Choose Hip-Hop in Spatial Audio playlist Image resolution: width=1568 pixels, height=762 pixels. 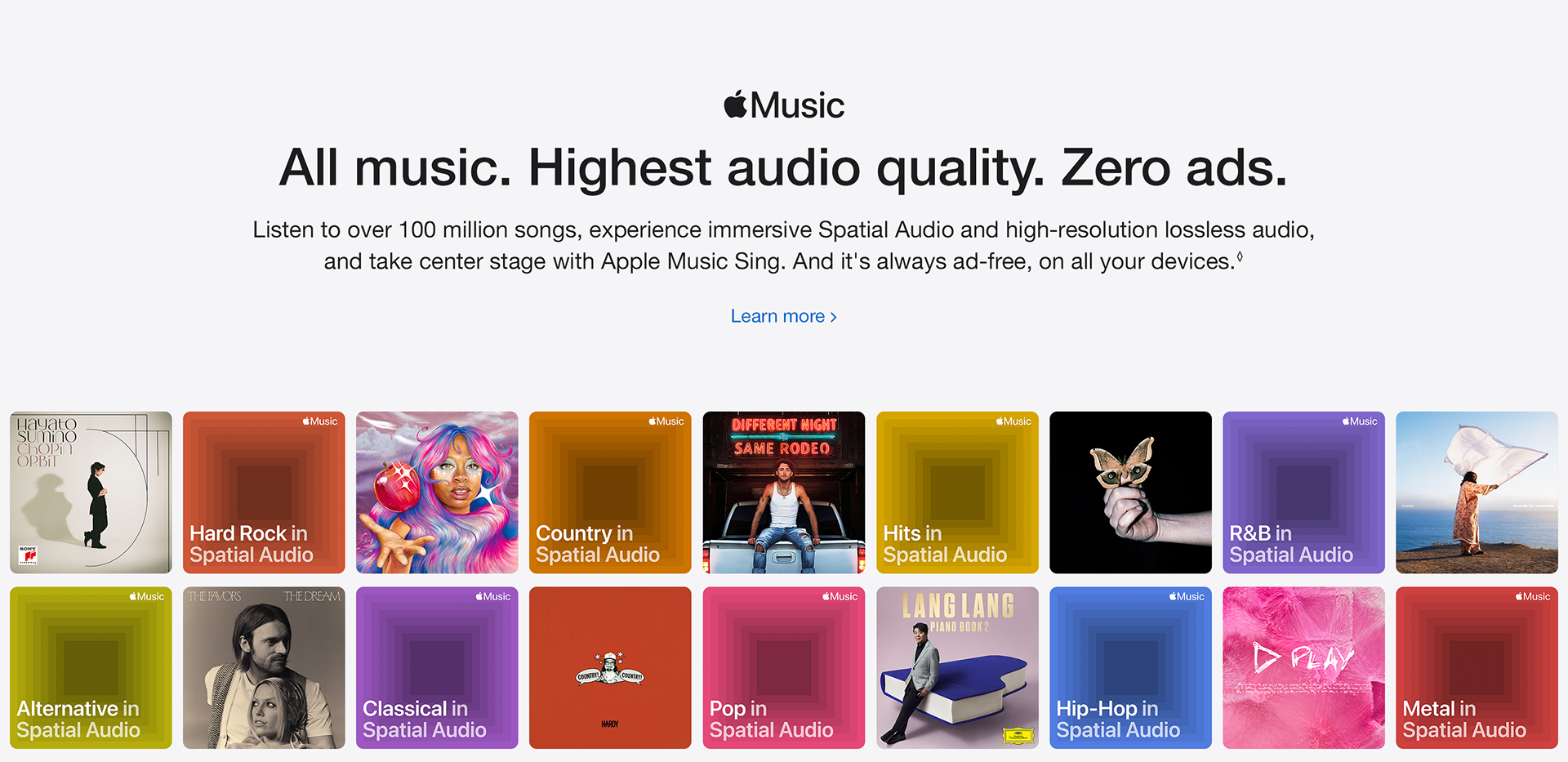1130,667
